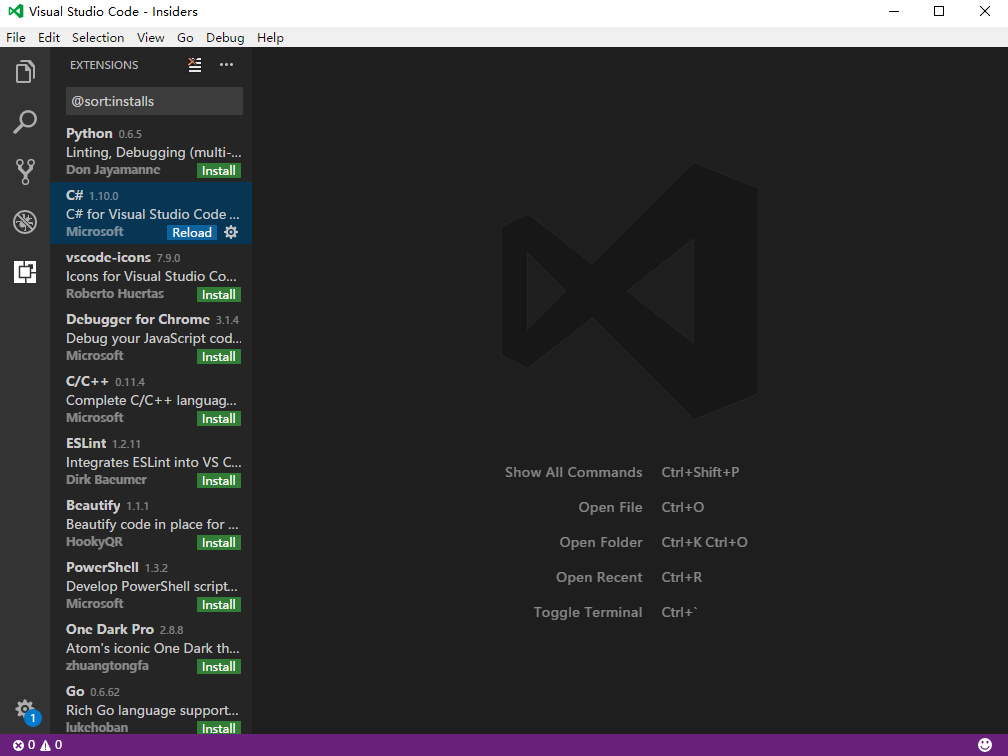Install the Beautify extension
This screenshot has width=1008, height=756.
click(219, 543)
